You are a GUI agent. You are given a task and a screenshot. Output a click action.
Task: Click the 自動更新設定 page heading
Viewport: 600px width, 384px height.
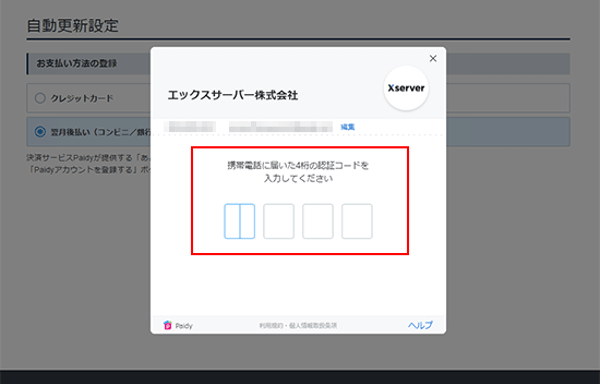coord(73,26)
